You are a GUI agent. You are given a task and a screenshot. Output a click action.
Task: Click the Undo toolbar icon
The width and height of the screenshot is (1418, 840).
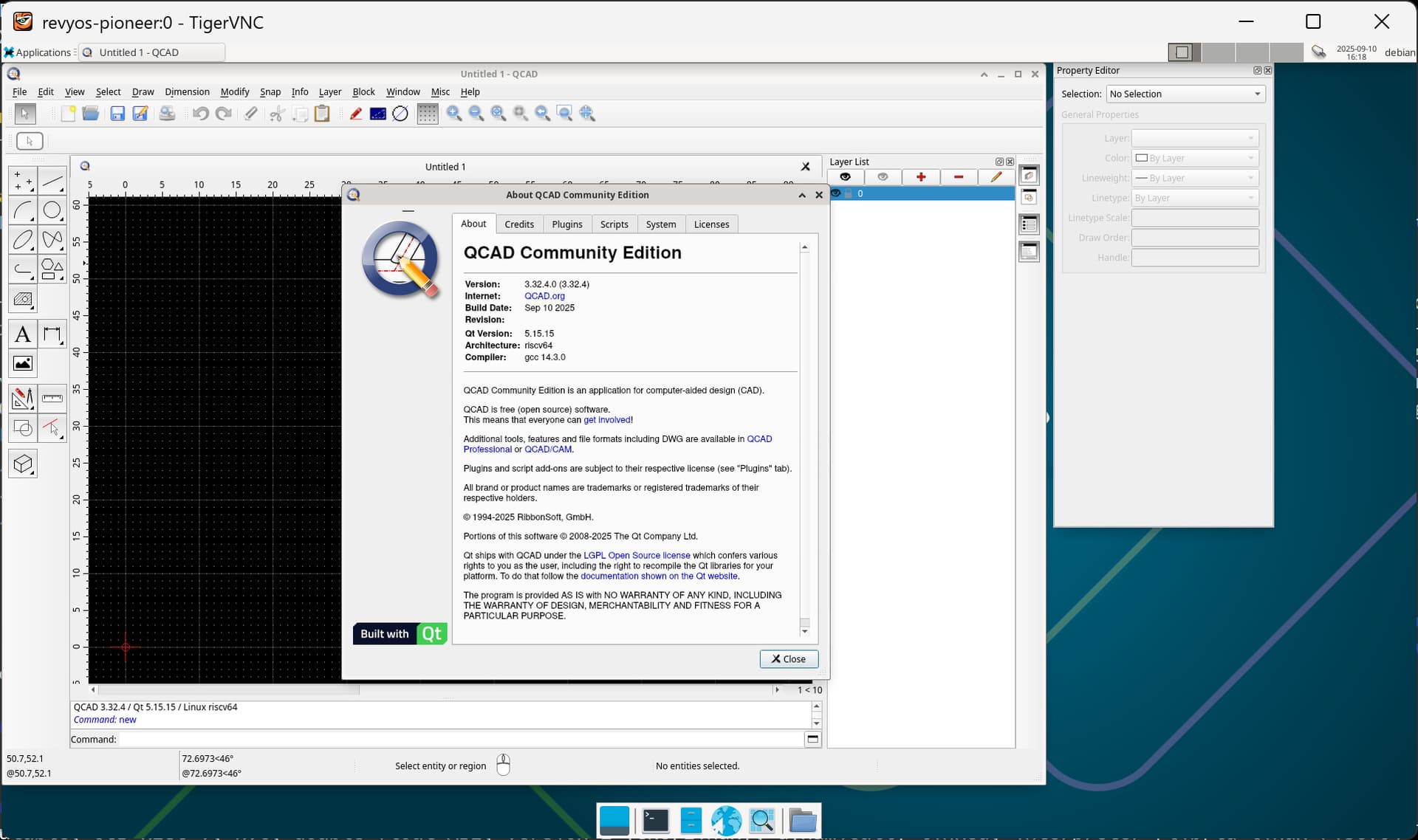pos(200,114)
